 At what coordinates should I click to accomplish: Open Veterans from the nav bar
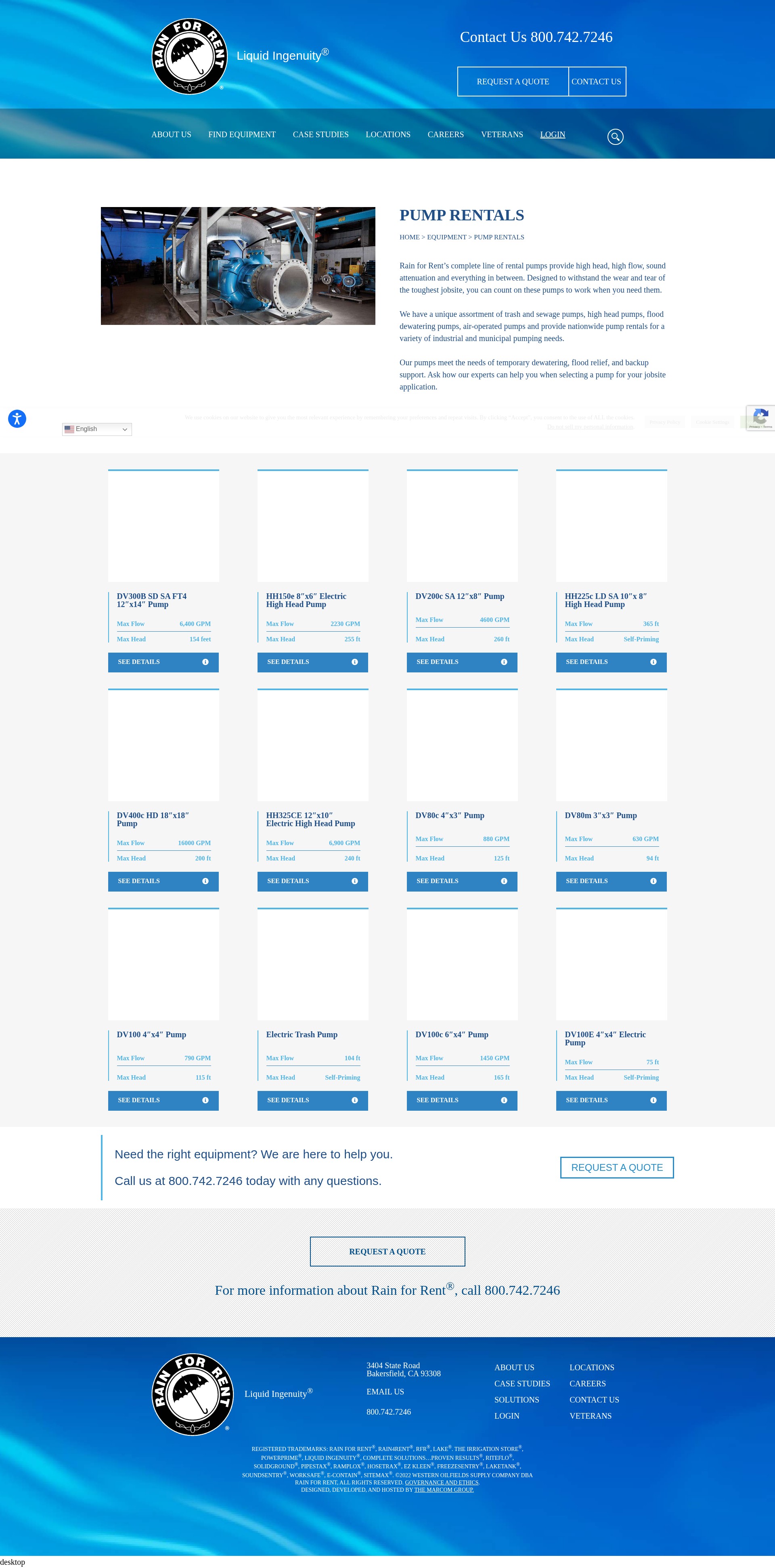tap(502, 134)
